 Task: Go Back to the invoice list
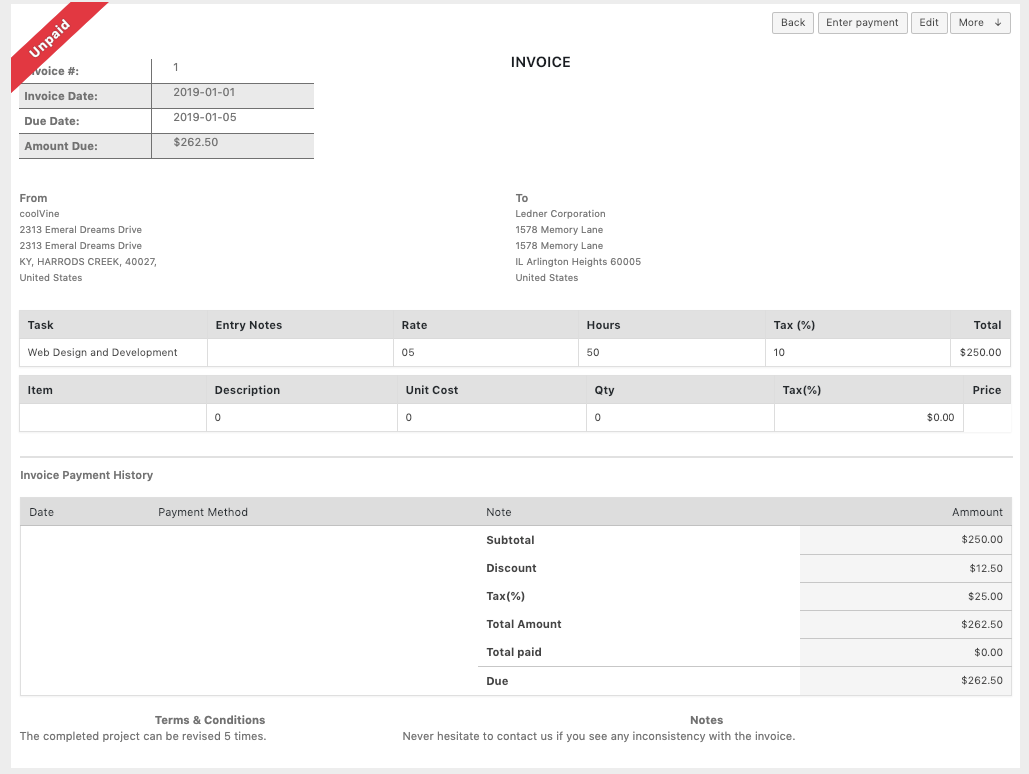pyautogui.click(x=792, y=22)
